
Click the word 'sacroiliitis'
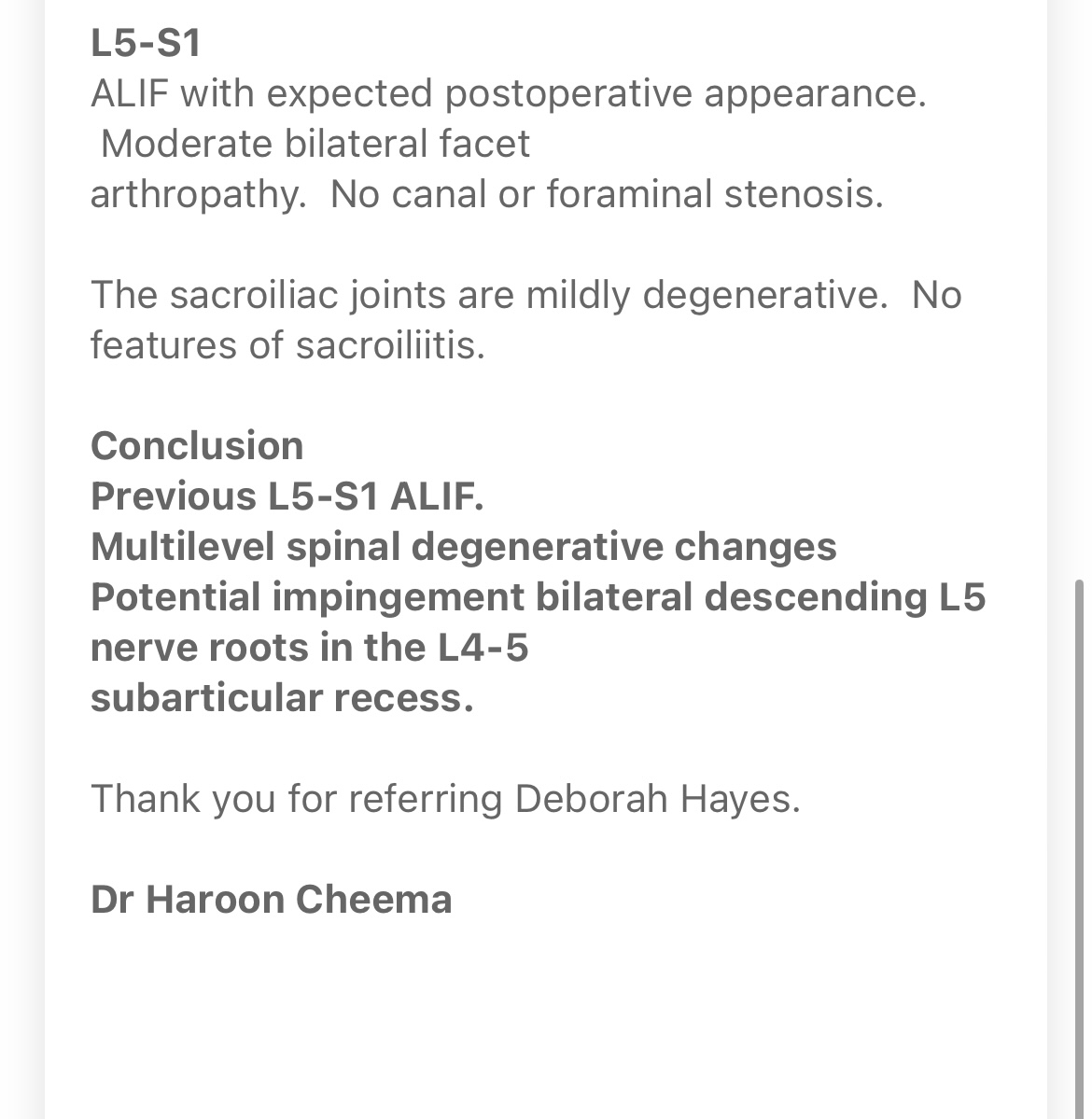tap(390, 345)
